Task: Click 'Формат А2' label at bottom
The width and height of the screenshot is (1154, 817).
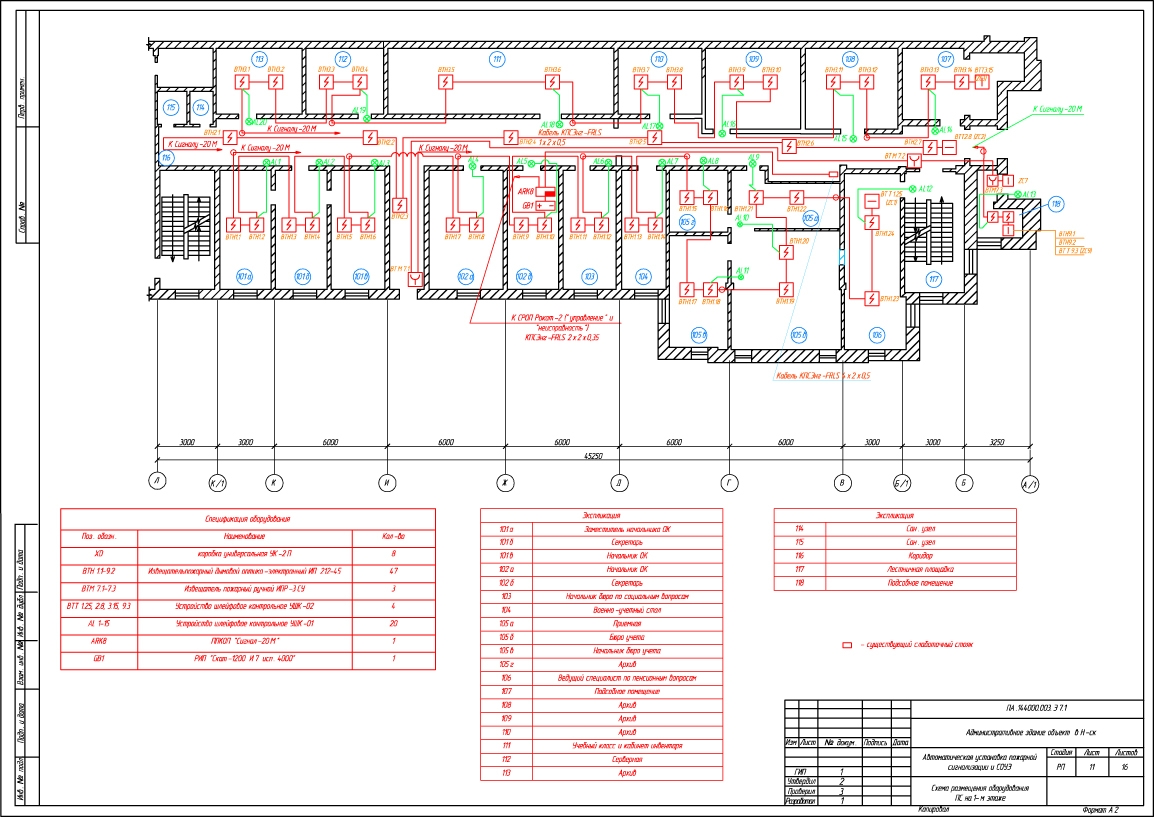Action: pos(1098,810)
